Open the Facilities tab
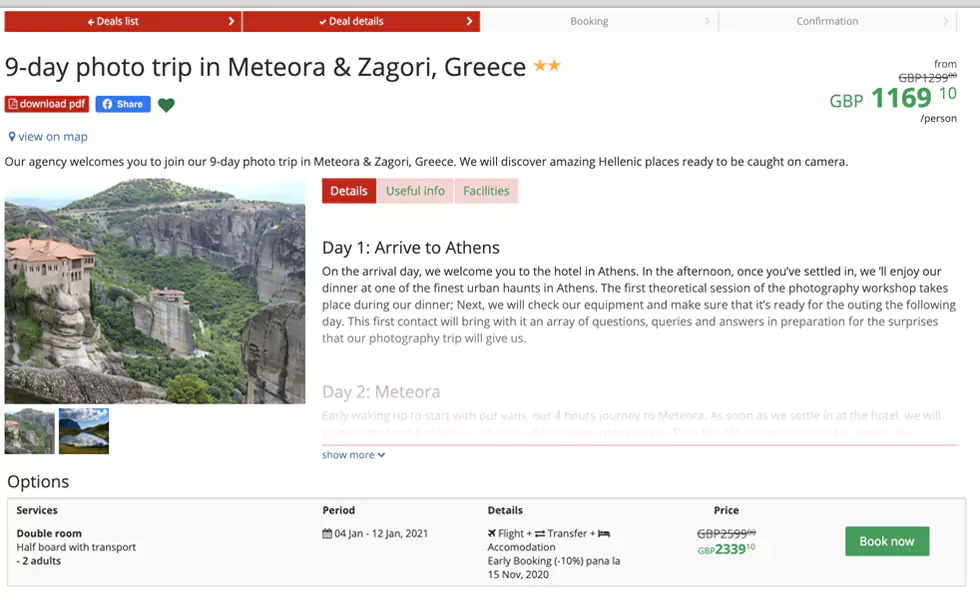Screen dimensions: 980x600 click(x=486, y=191)
